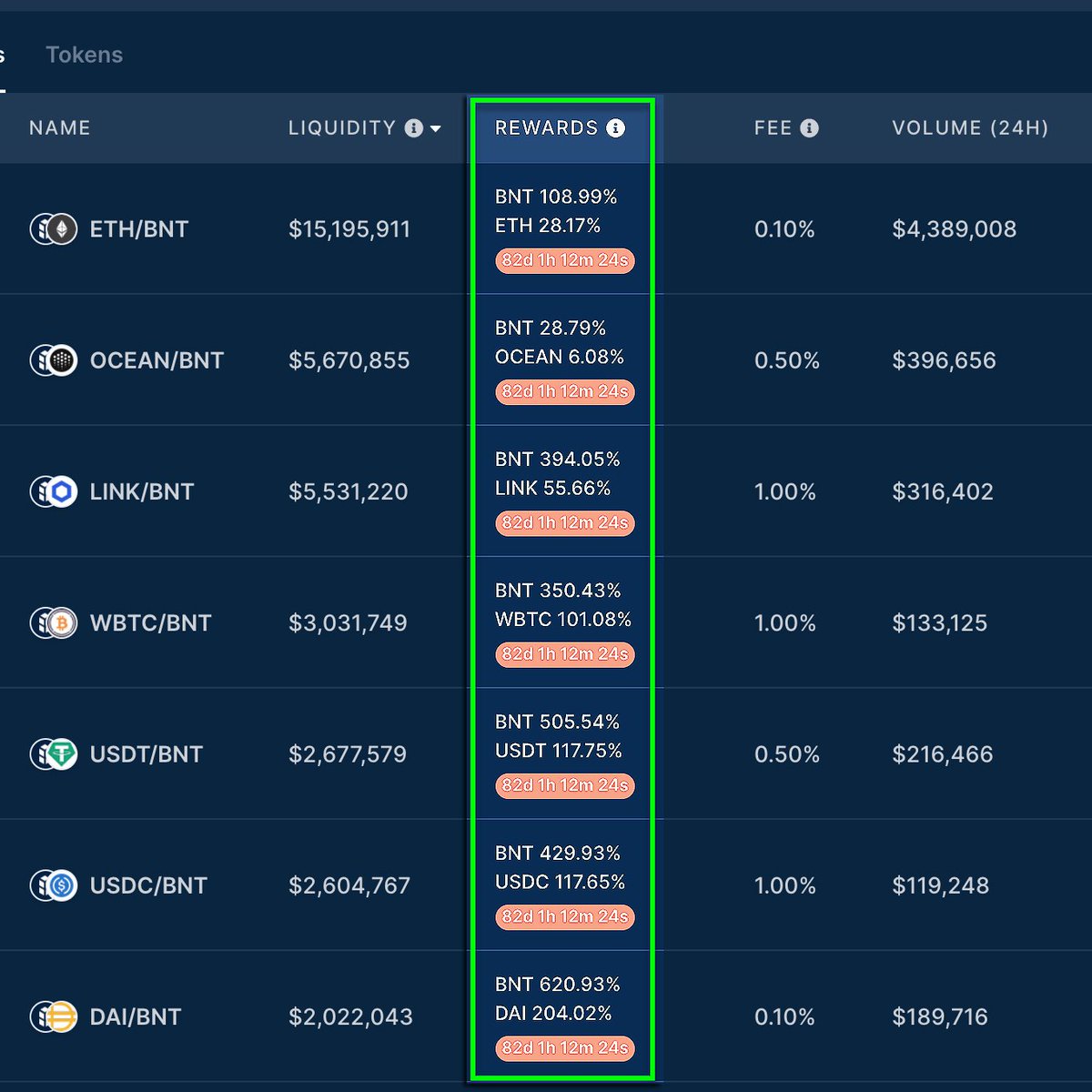Screen dimensions: 1092x1092
Task: Click the OCEAN 6.08% reward text
Action: coord(560,357)
